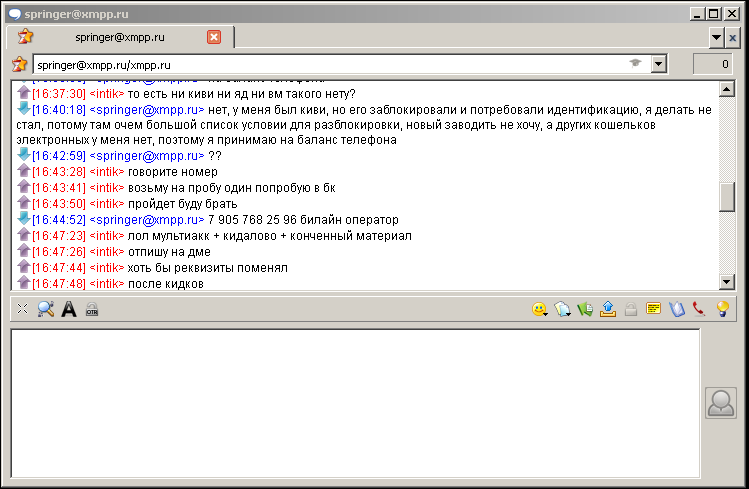Click the paste documents icon
This screenshot has width=749, height=489.
[x=562, y=309]
